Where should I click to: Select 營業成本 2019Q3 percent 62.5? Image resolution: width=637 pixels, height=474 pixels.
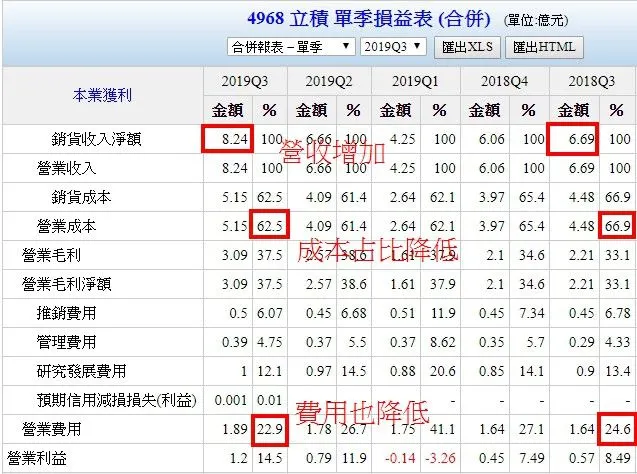(270, 226)
